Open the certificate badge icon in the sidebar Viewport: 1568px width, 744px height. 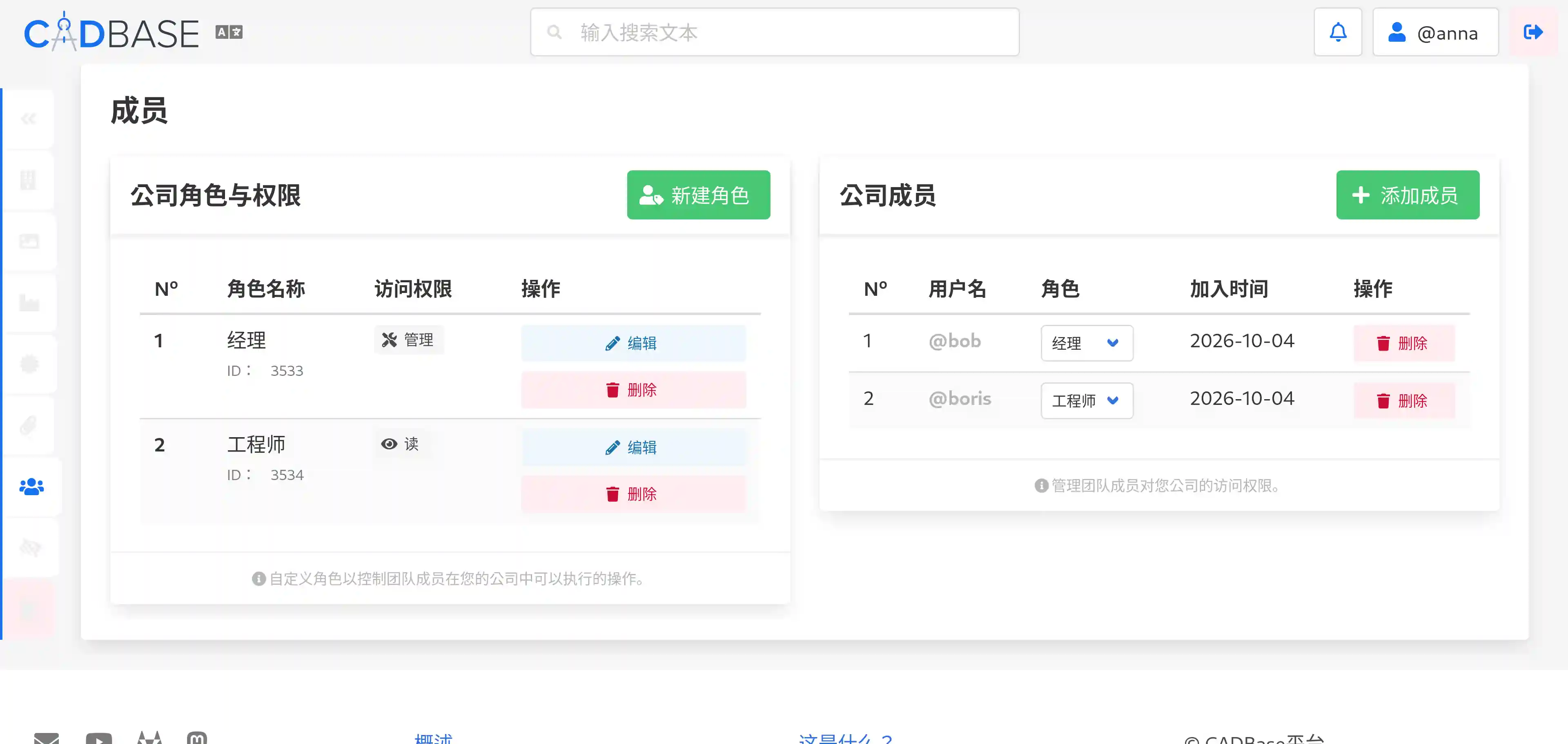coord(29,364)
